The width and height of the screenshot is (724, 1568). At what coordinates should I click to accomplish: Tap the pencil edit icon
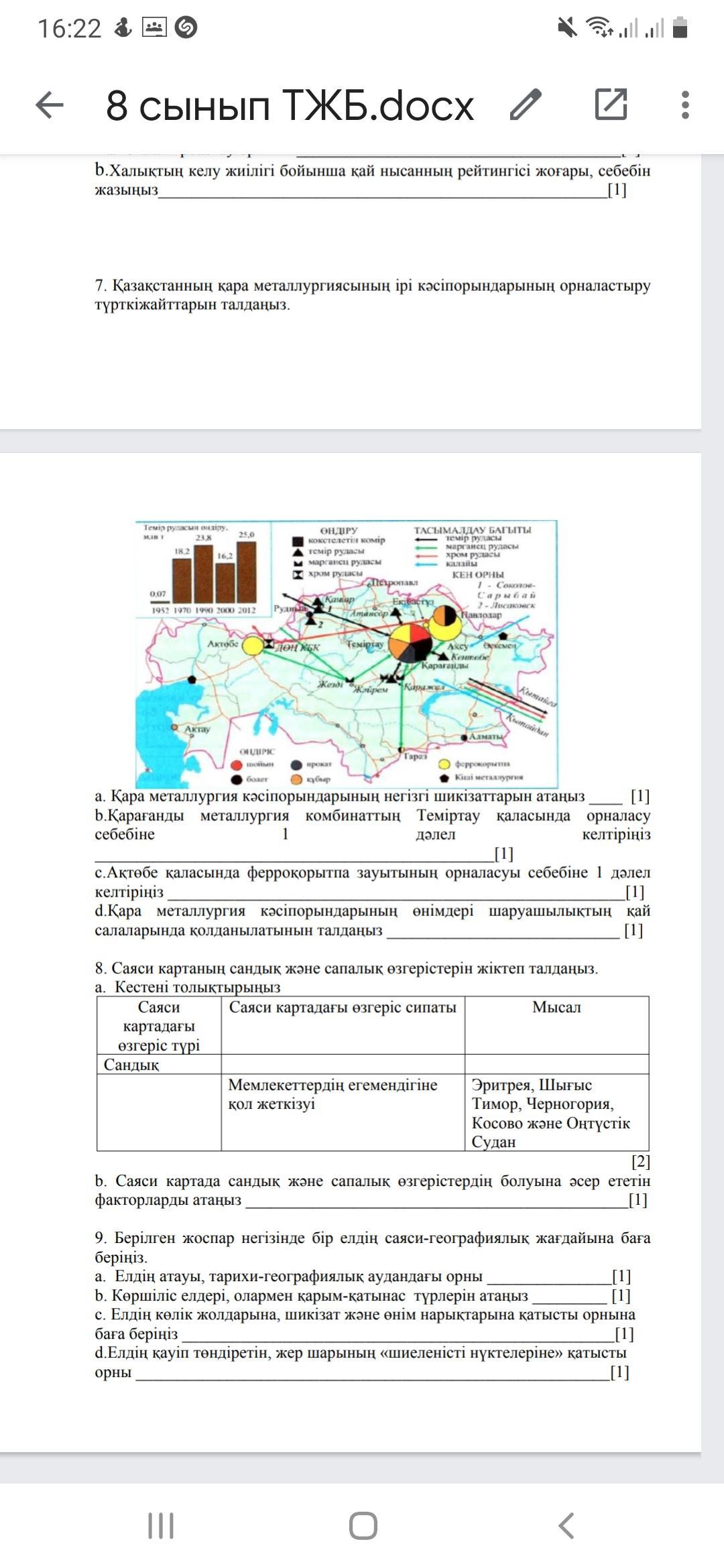click(x=526, y=105)
